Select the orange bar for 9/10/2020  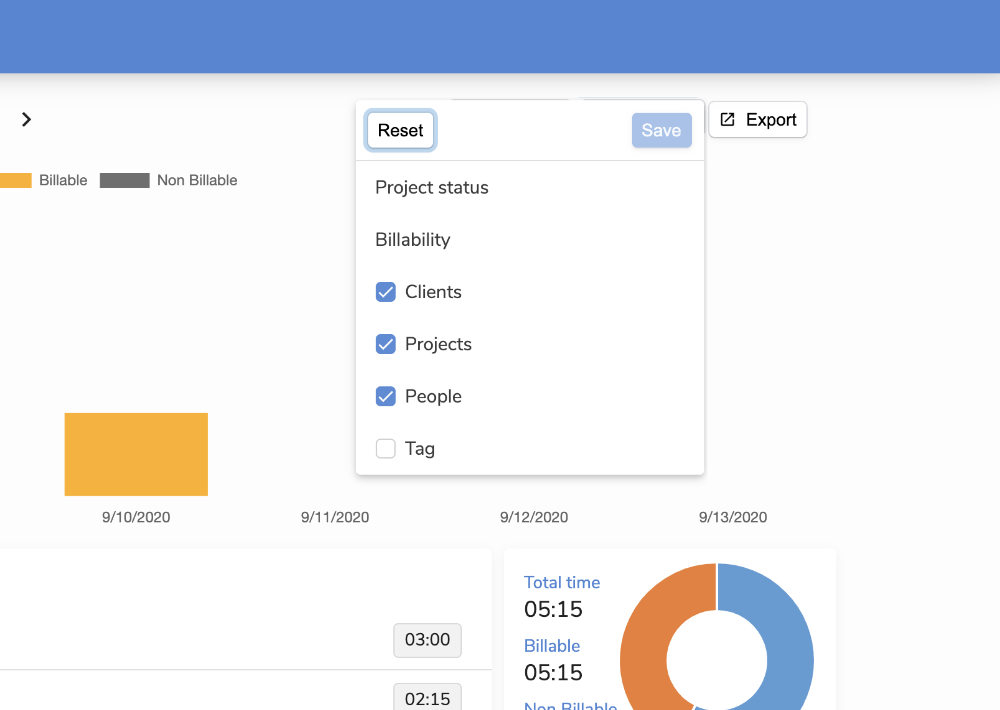(x=136, y=454)
